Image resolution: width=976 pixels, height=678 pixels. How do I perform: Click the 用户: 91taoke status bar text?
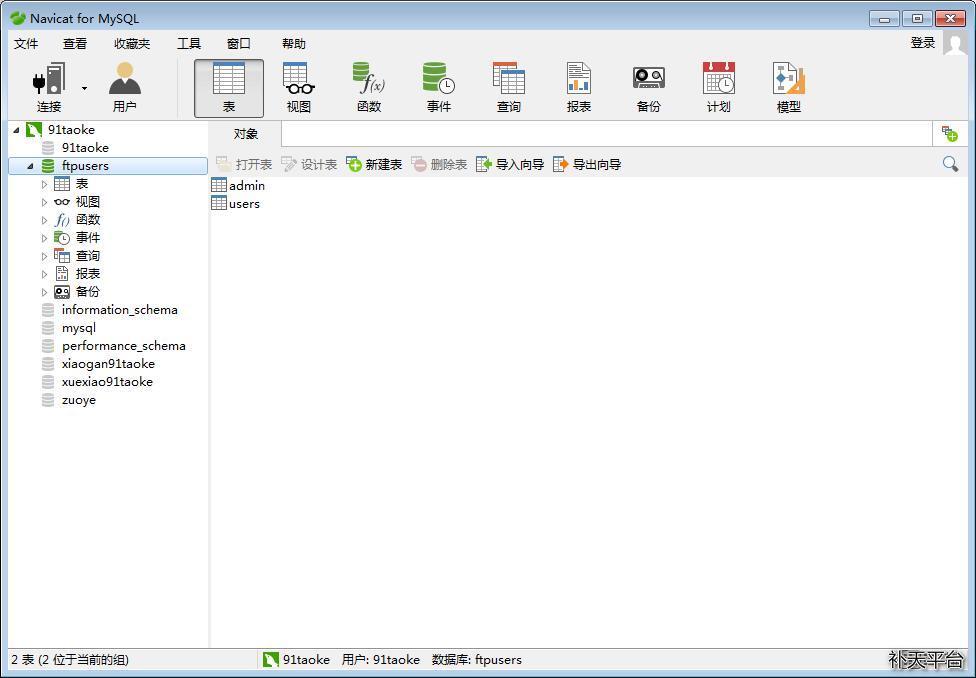[x=381, y=659]
